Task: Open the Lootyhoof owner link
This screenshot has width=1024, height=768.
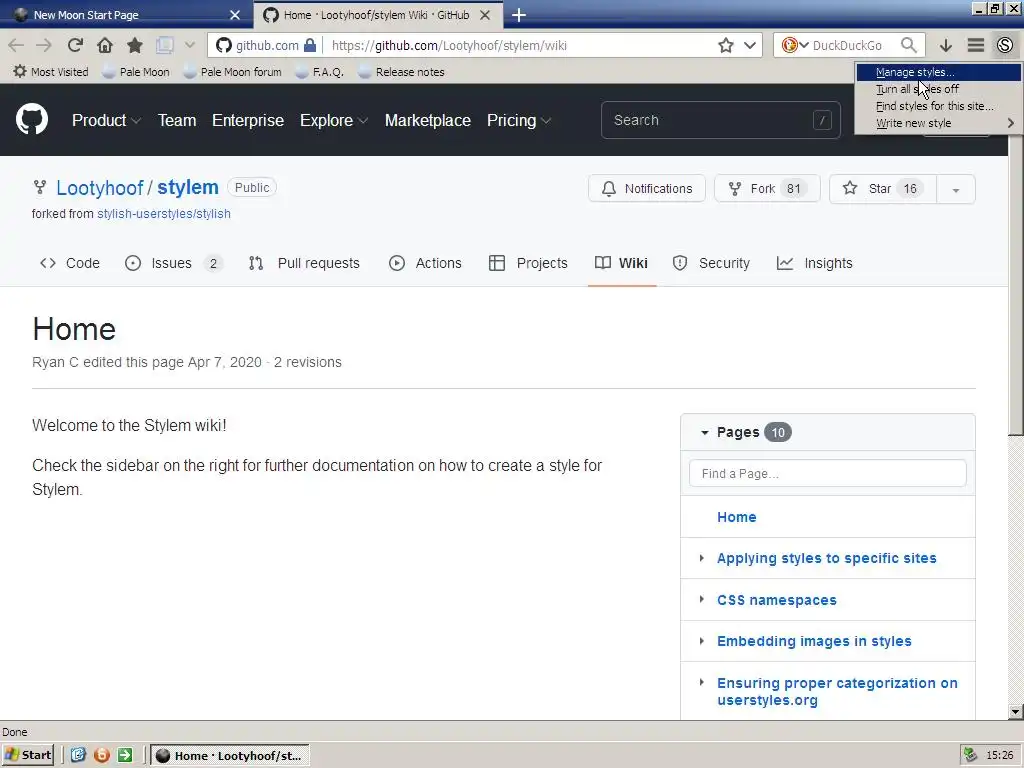Action: (x=99, y=187)
